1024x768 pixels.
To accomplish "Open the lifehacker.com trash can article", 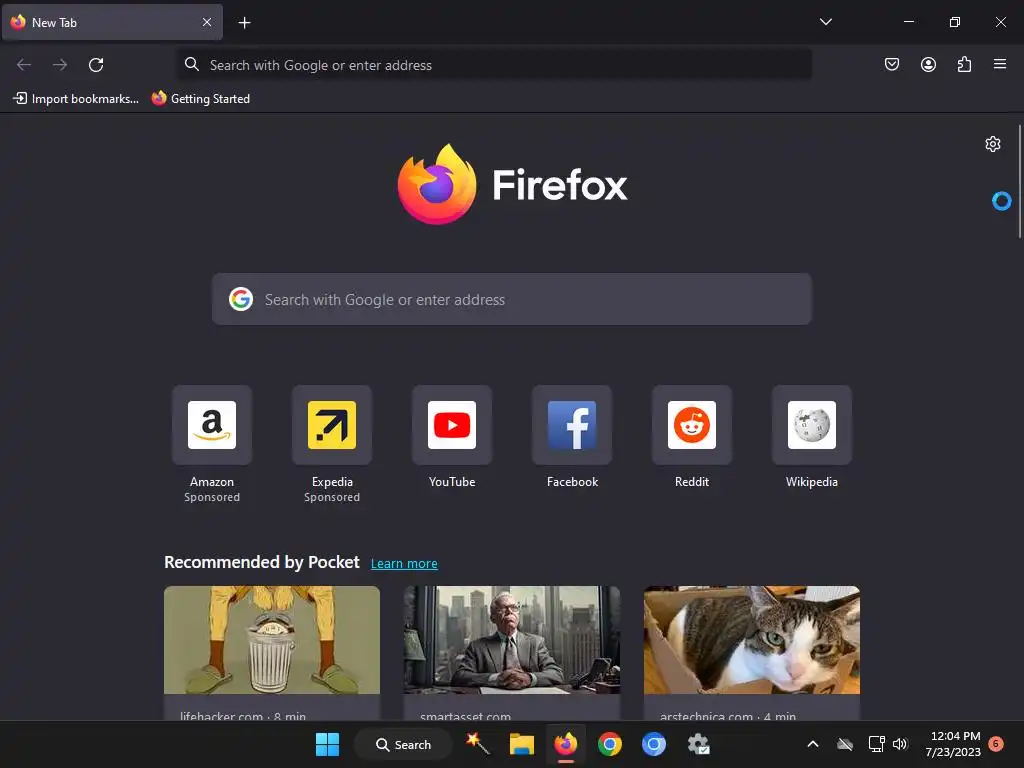I will coord(272,653).
